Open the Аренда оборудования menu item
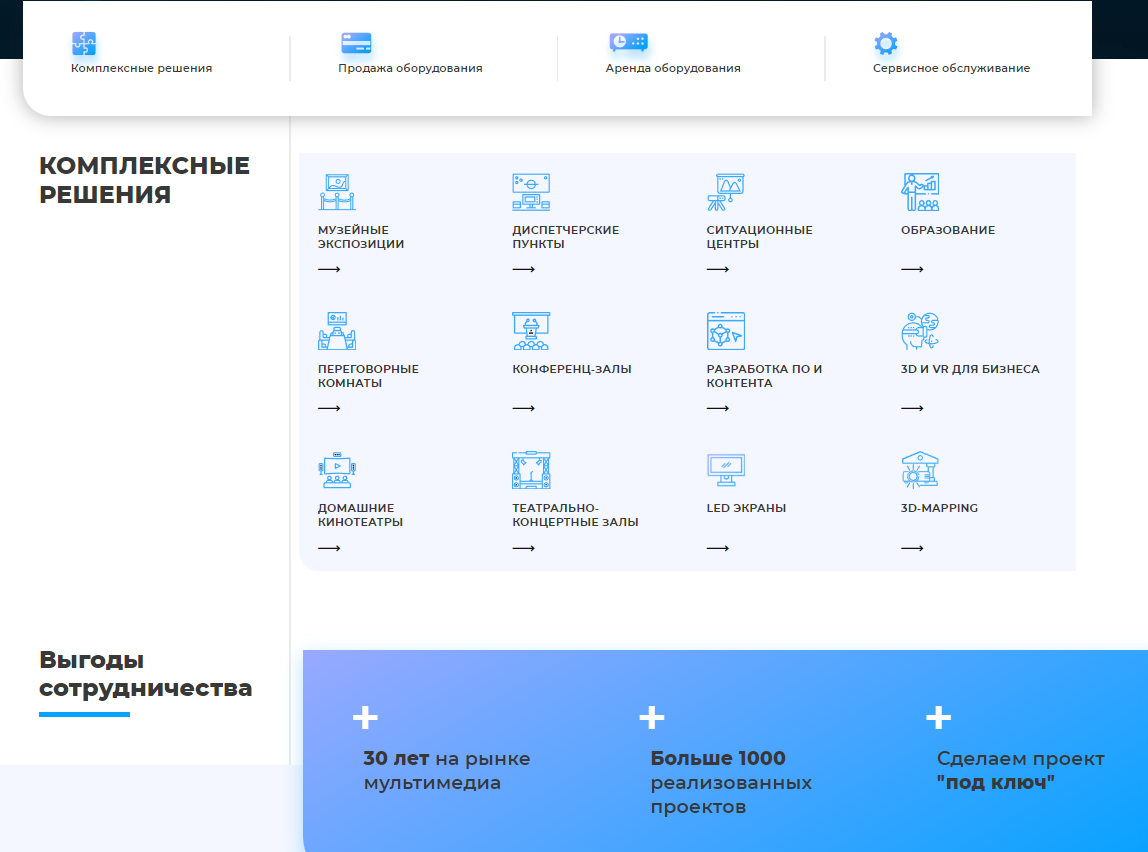1148x852 pixels. [x=673, y=69]
